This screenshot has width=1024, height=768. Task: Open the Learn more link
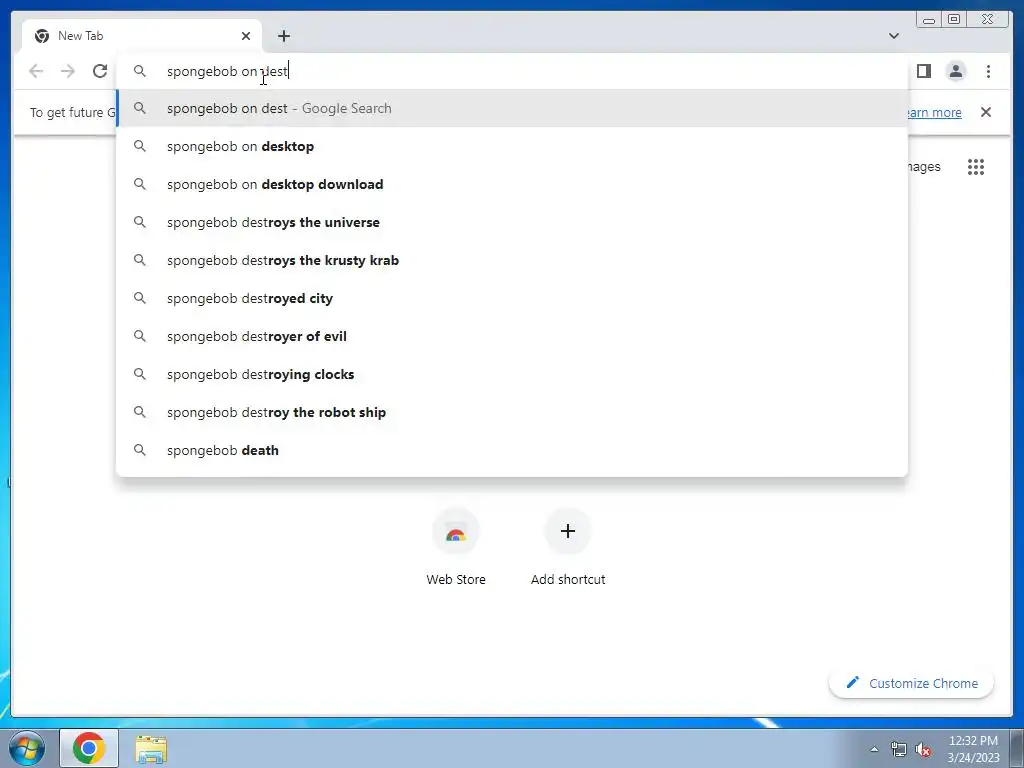[935, 112]
